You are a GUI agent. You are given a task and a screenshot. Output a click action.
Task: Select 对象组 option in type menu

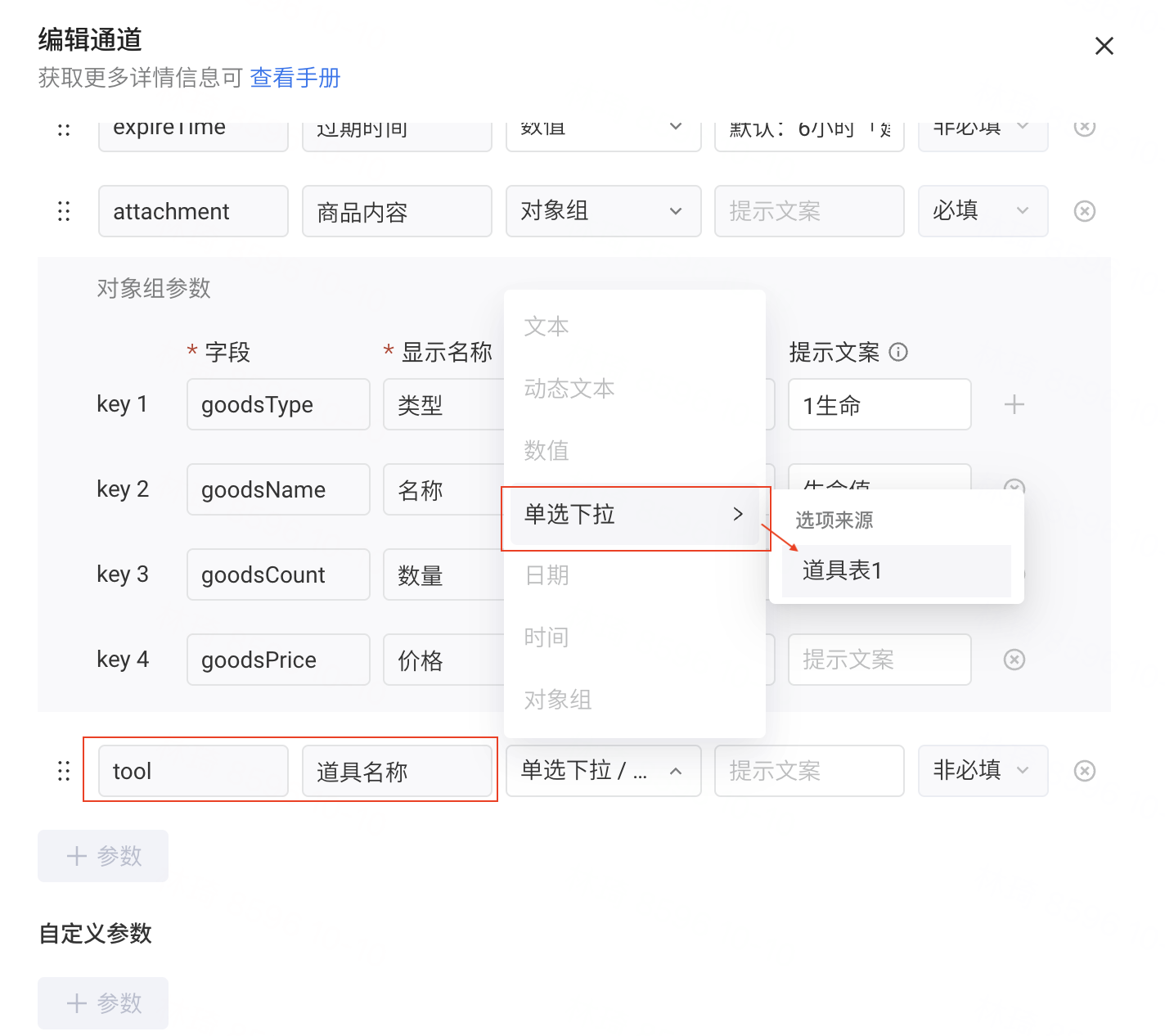coord(558,700)
